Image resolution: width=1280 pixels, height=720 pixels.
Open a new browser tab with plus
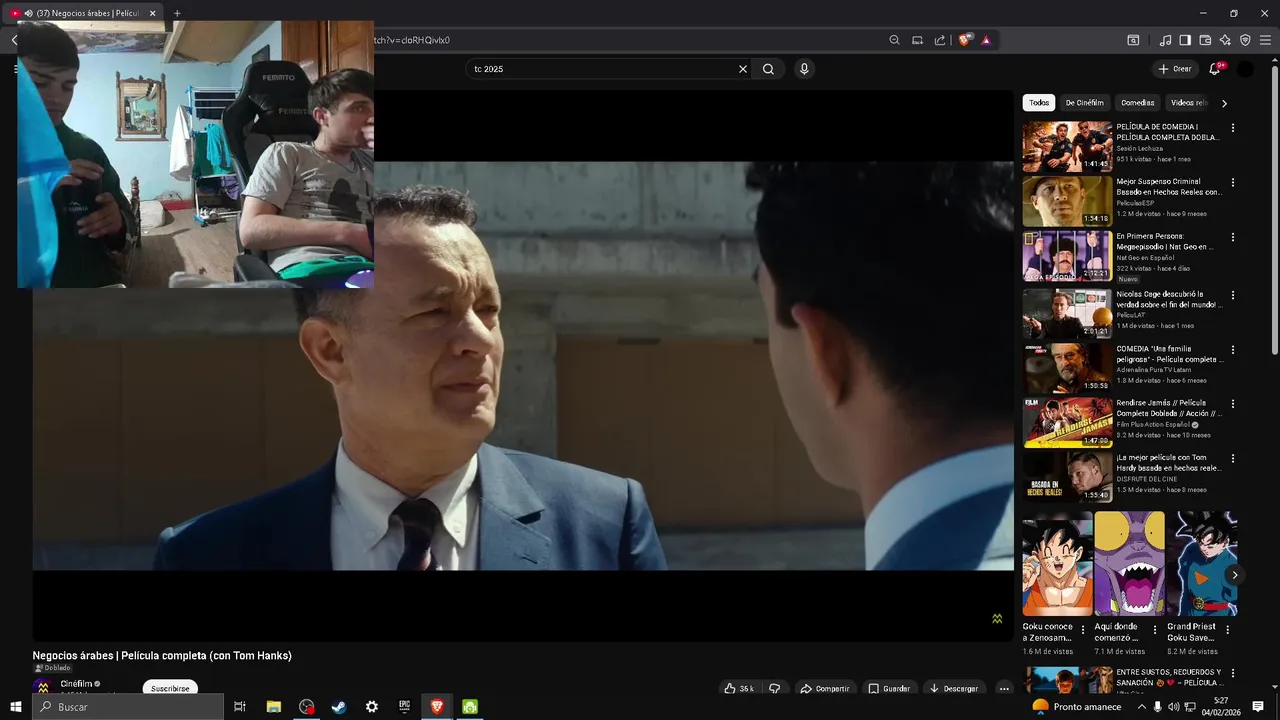(177, 13)
